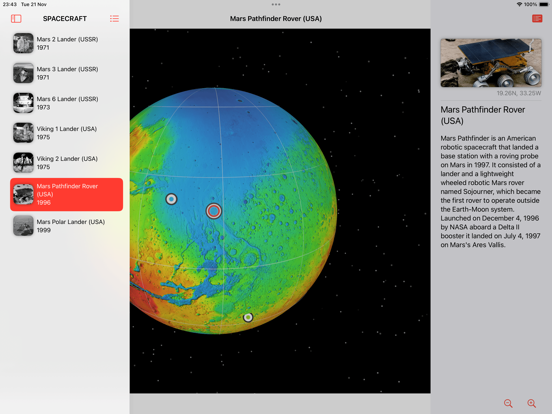Viewport: 552px width, 414px height.
Task: Click the green-centered landing marker near globe bottom
Action: click(248, 318)
